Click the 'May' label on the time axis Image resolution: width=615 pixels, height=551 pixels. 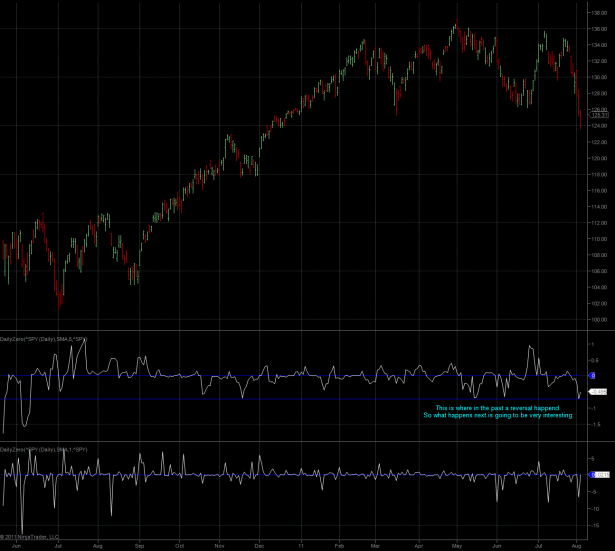coord(456,546)
